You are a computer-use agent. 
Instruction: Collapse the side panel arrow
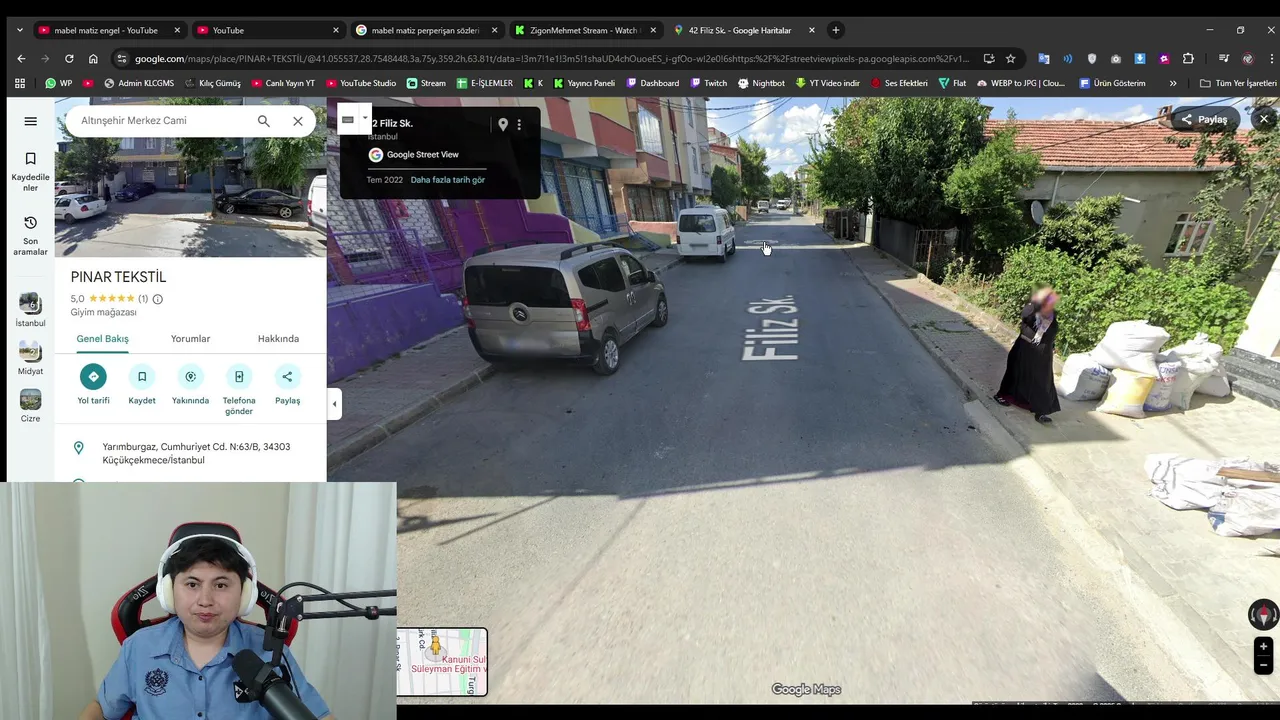click(334, 404)
